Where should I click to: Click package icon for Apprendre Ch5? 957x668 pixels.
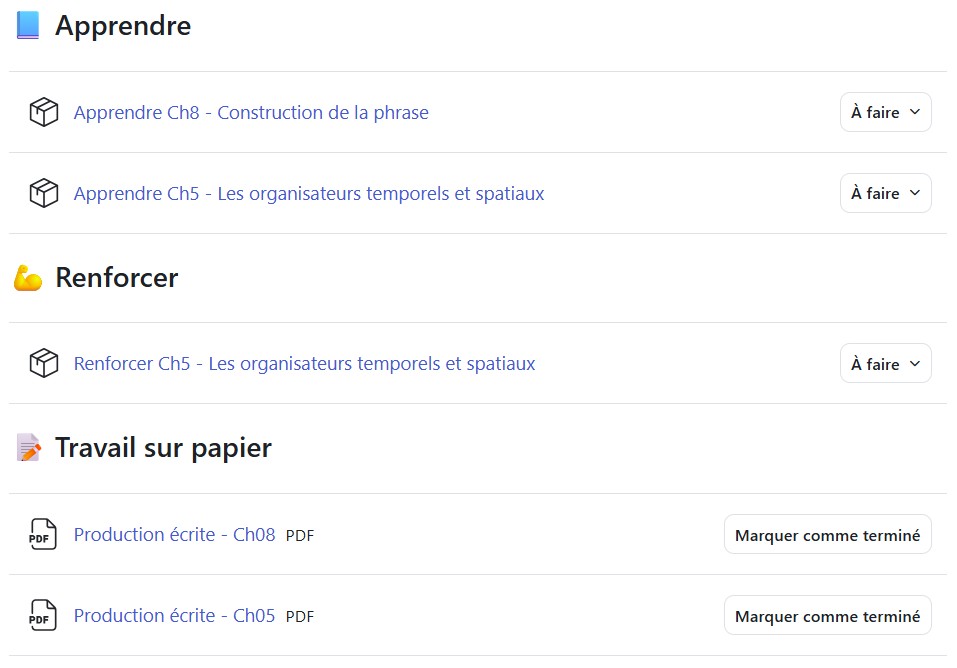coord(44,193)
